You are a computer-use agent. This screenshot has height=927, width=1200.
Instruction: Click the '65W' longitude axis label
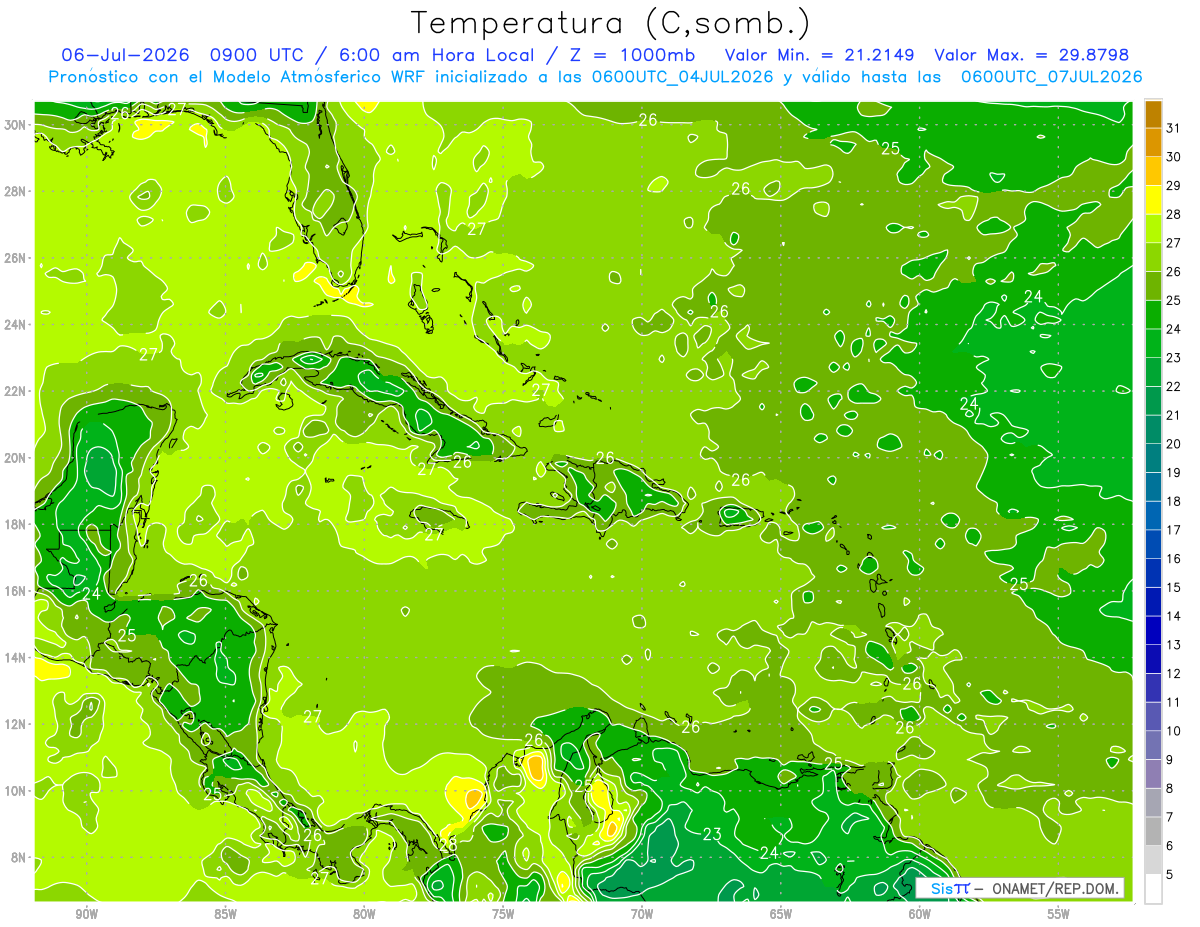pyautogui.click(x=781, y=915)
